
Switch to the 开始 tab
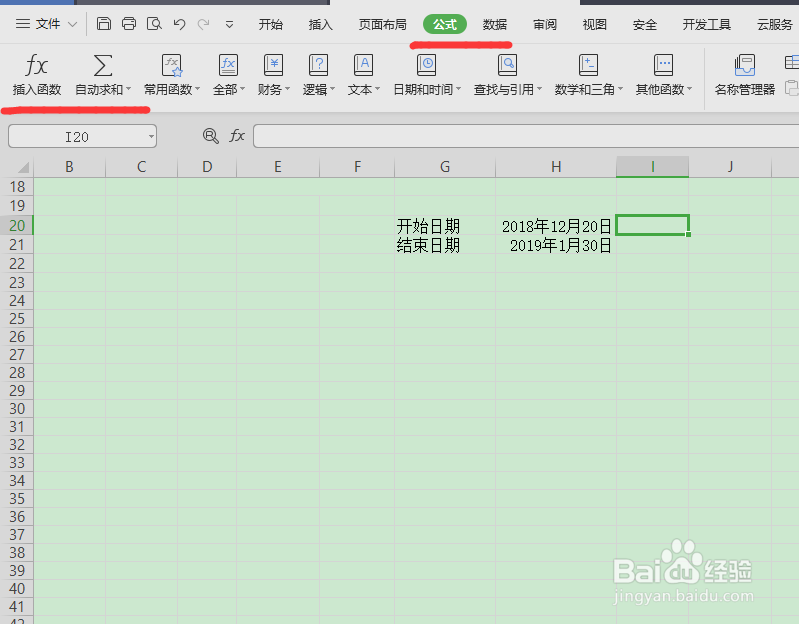(271, 24)
